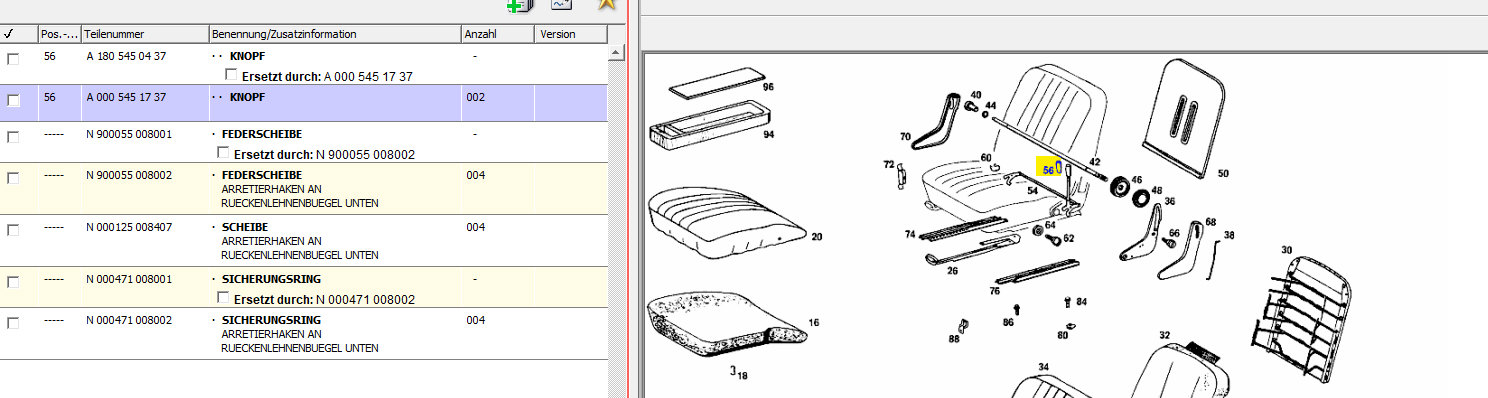The image size is (1488, 398).
Task: Select FEDERSCHEIBE N 900055 008002 row
Action: point(304,189)
